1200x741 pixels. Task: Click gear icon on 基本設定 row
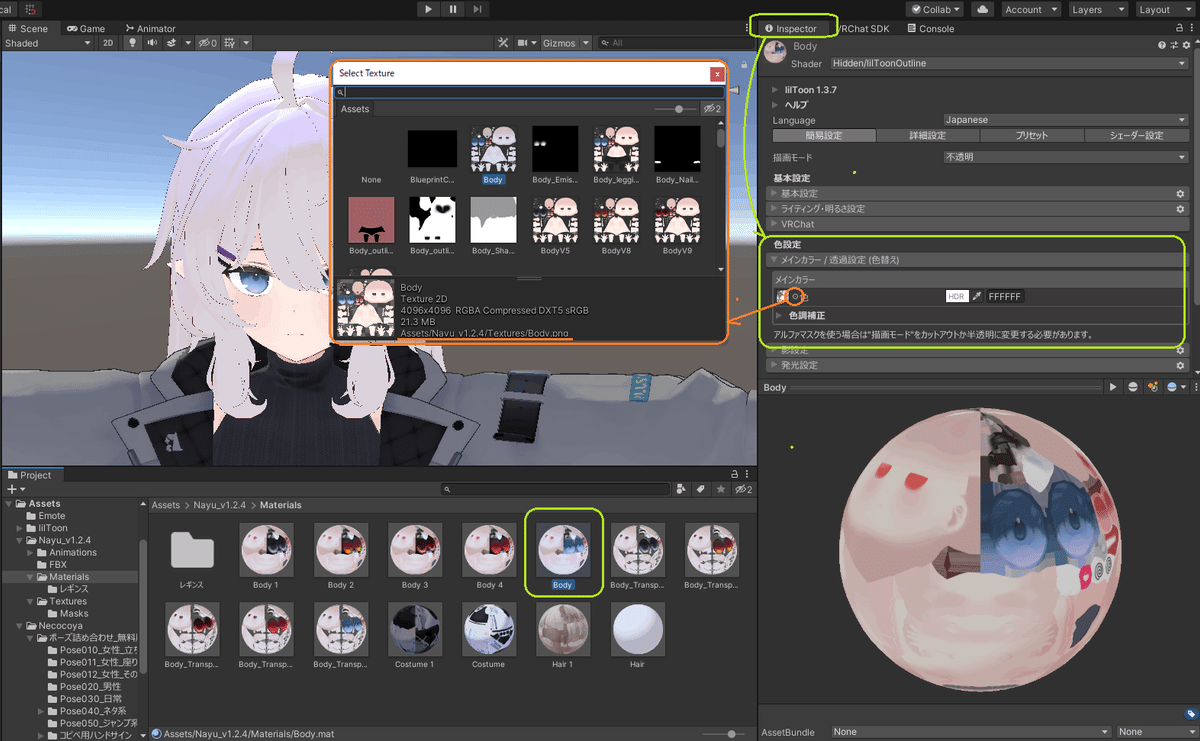1180,193
